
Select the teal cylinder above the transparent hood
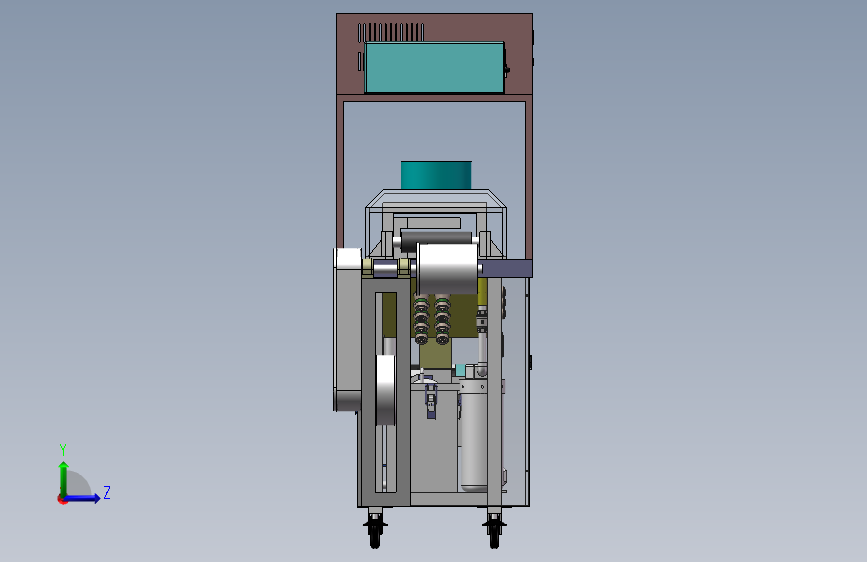436,175
